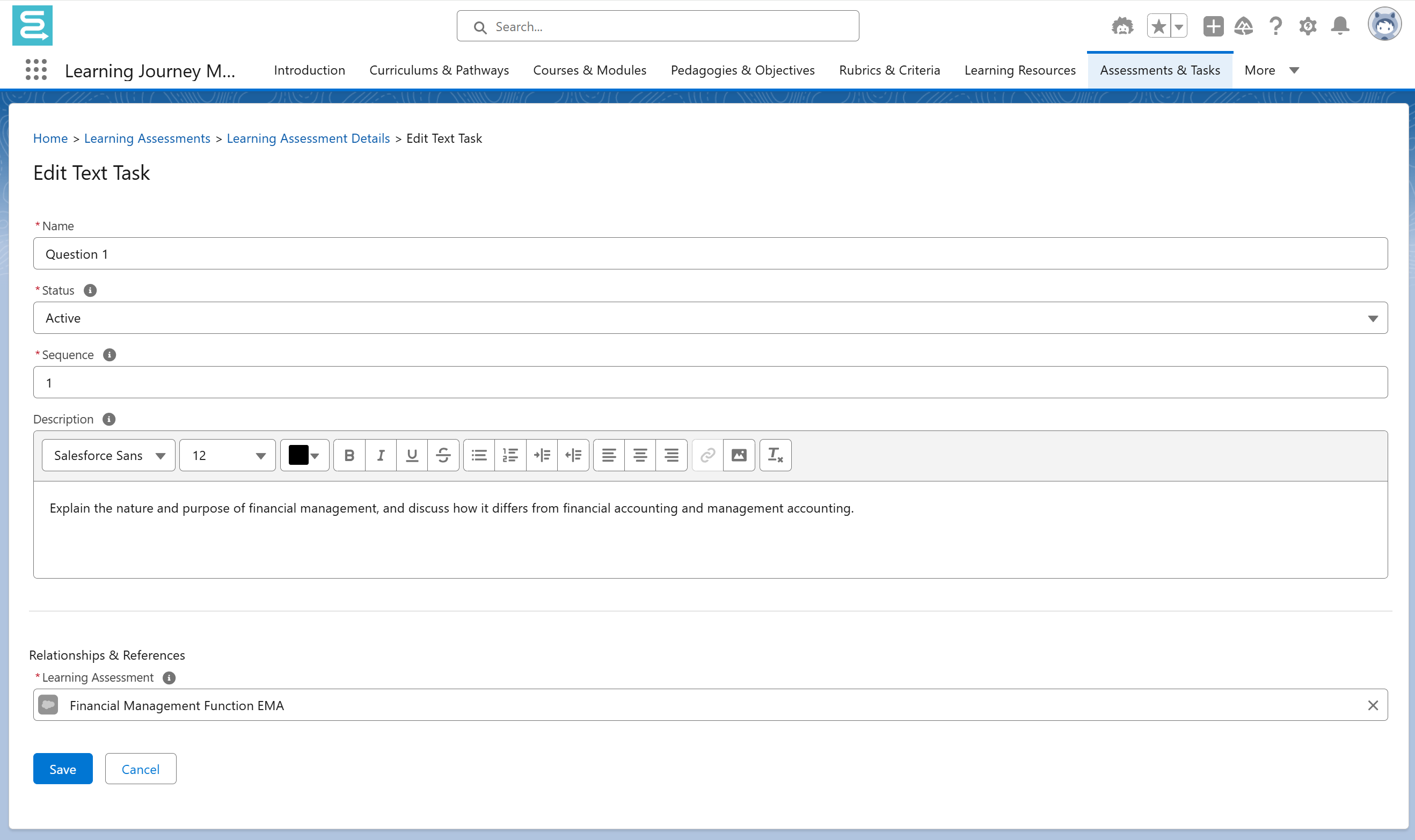This screenshot has width=1415, height=840.
Task: Click the Save button
Action: 62,769
